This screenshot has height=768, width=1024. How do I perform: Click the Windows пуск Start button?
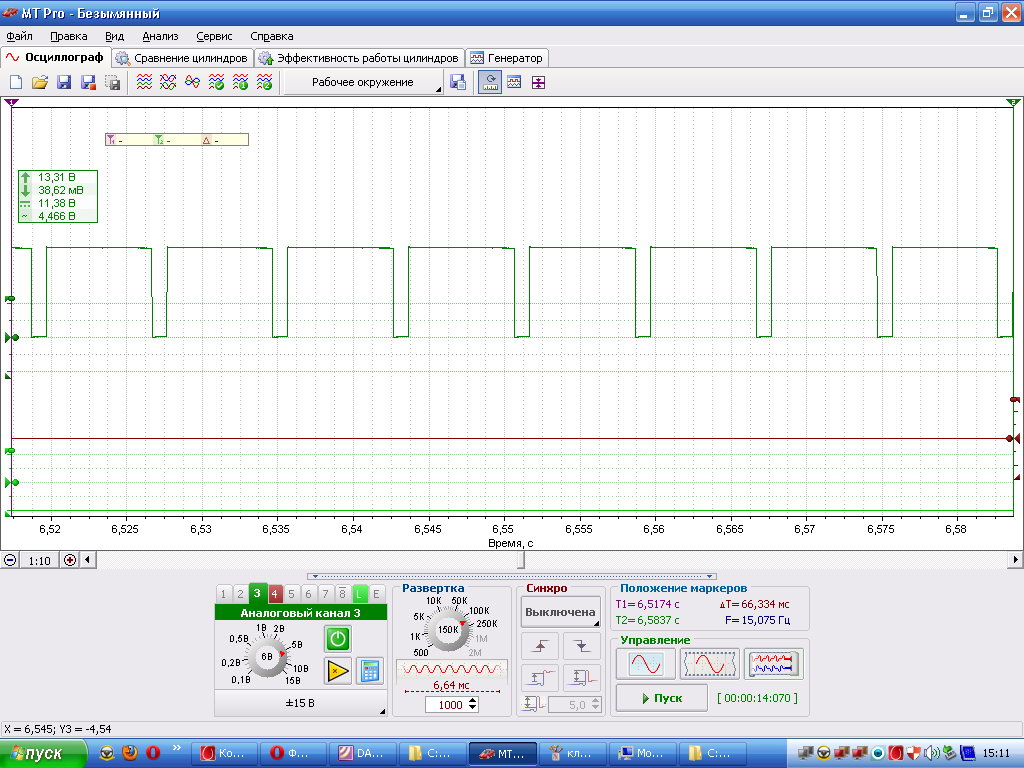pos(43,754)
